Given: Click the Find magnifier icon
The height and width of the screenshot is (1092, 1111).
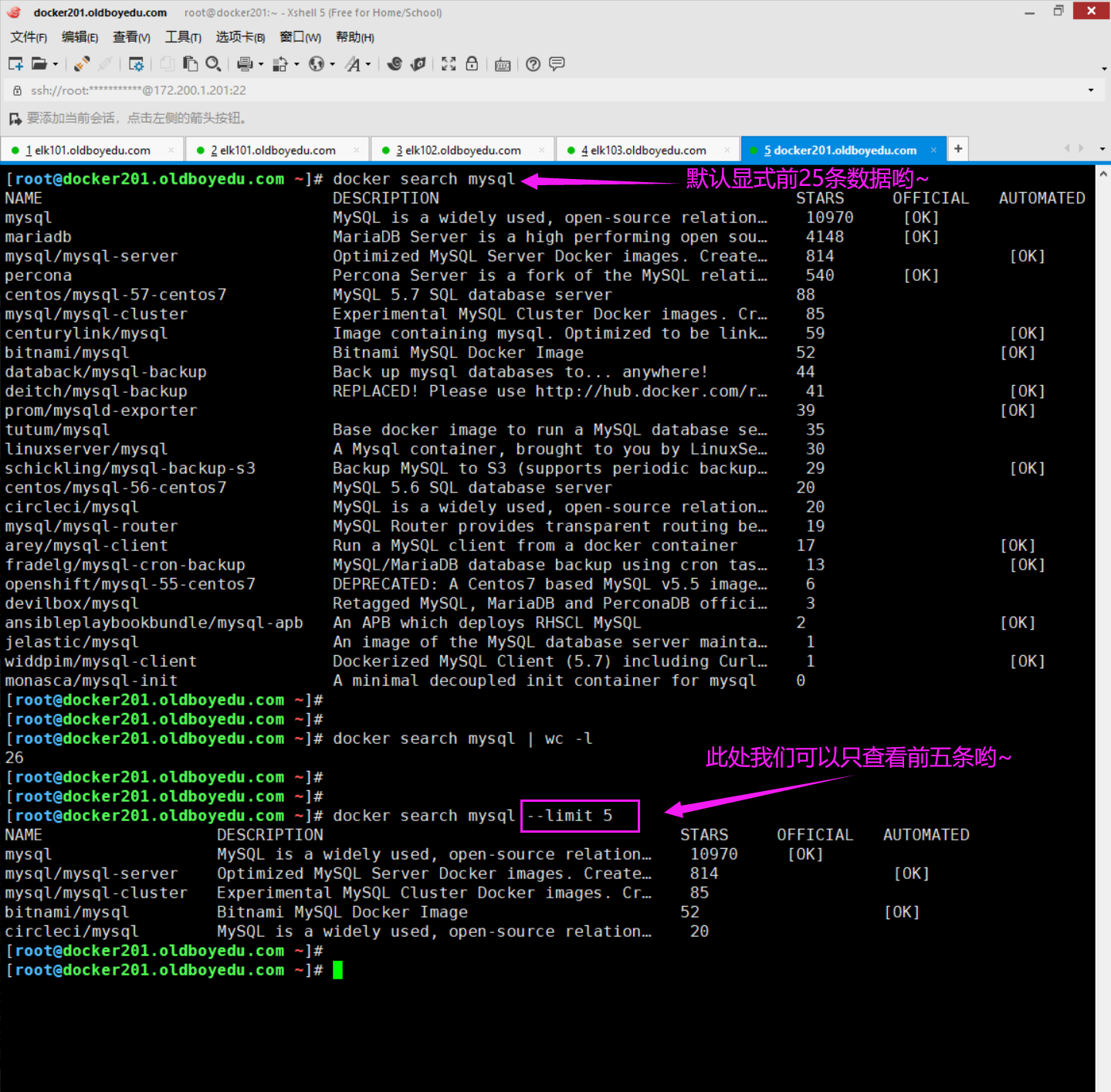Looking at the screenshot, I should coord(214,64).
